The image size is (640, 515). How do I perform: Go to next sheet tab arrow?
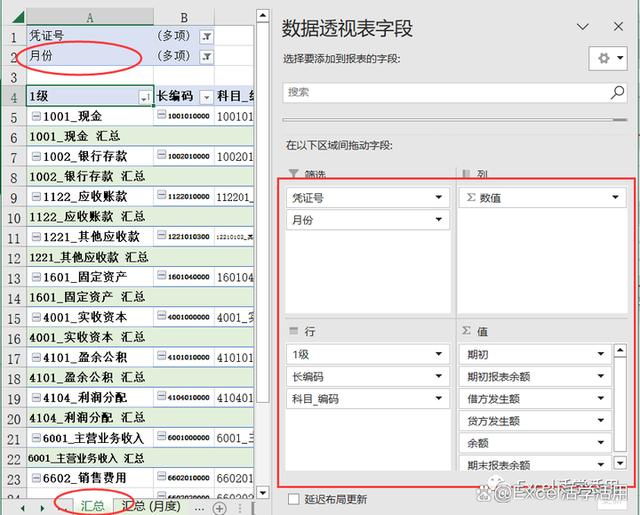pos(42,508)
